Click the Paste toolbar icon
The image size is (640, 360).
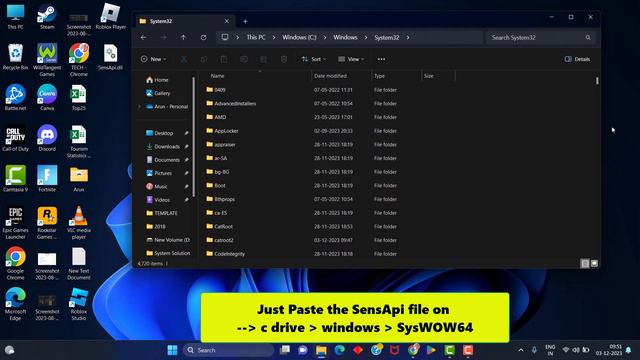click(x=224, y=59)
